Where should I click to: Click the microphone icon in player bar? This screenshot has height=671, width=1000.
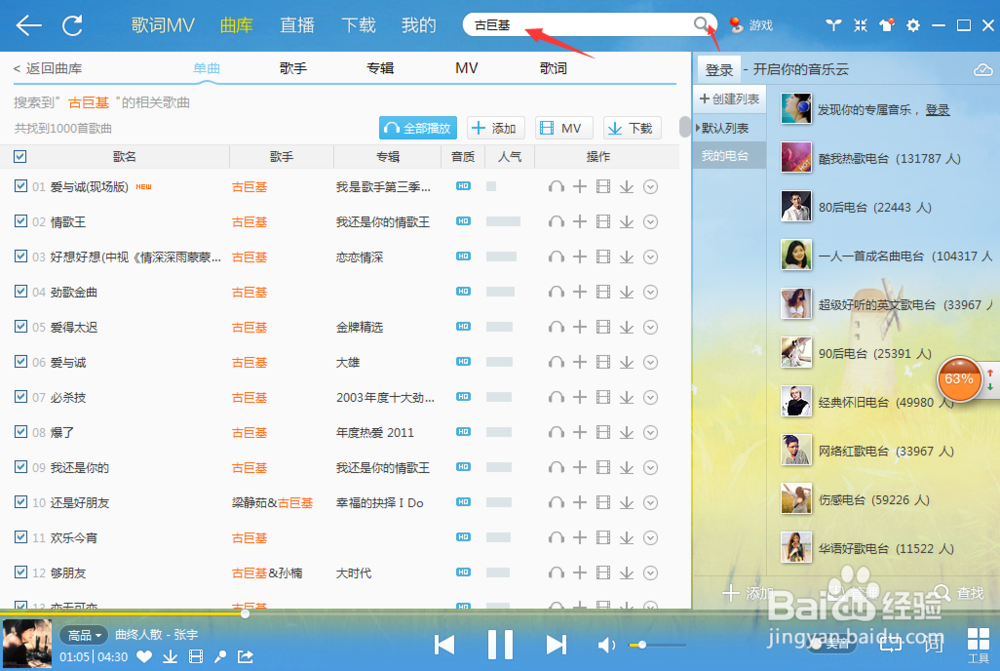220,656
